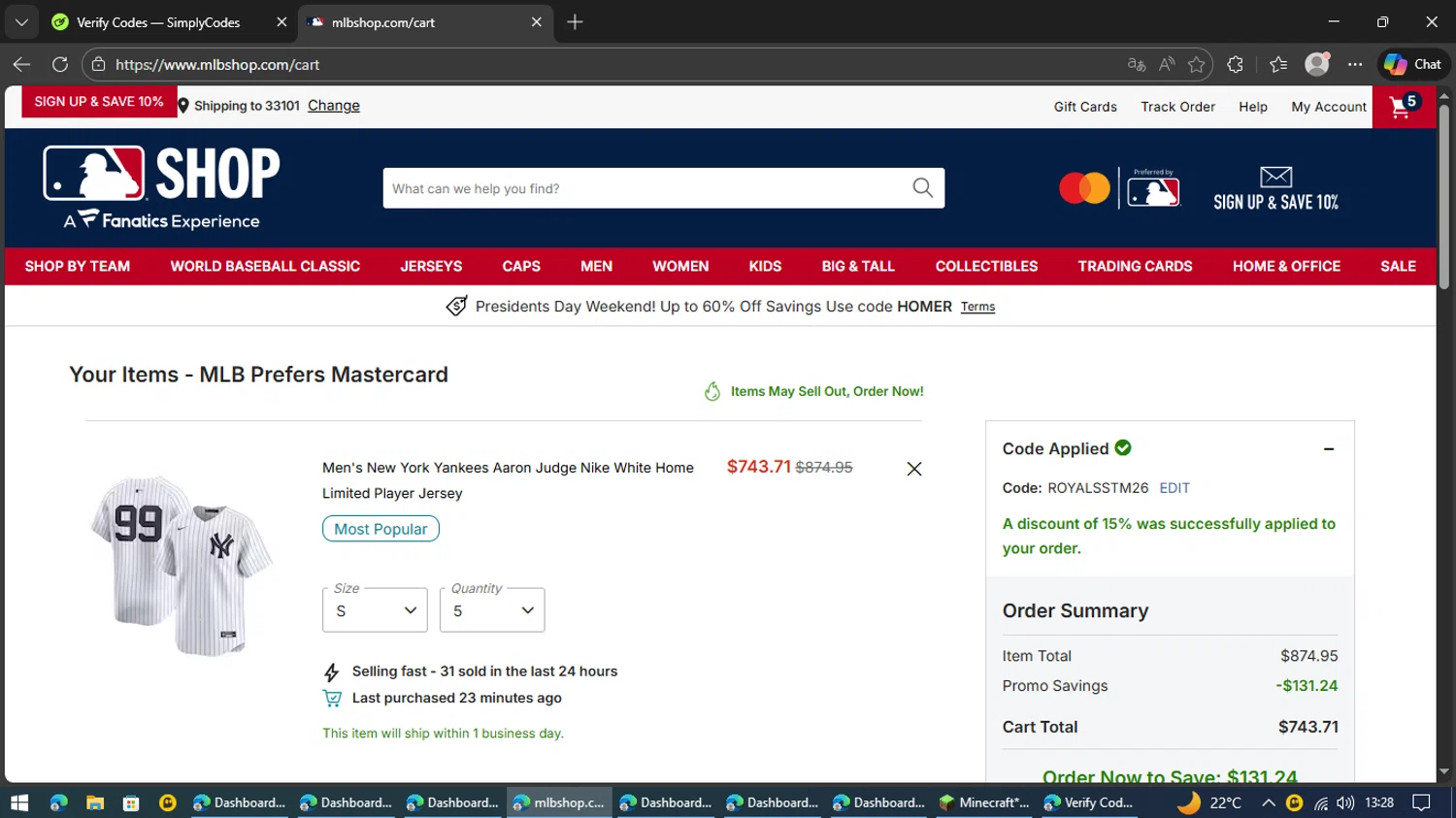Viewport: 1456px width, 818px height.
Task: Open the translate icon in address bar
Action: coord(1137,64)
